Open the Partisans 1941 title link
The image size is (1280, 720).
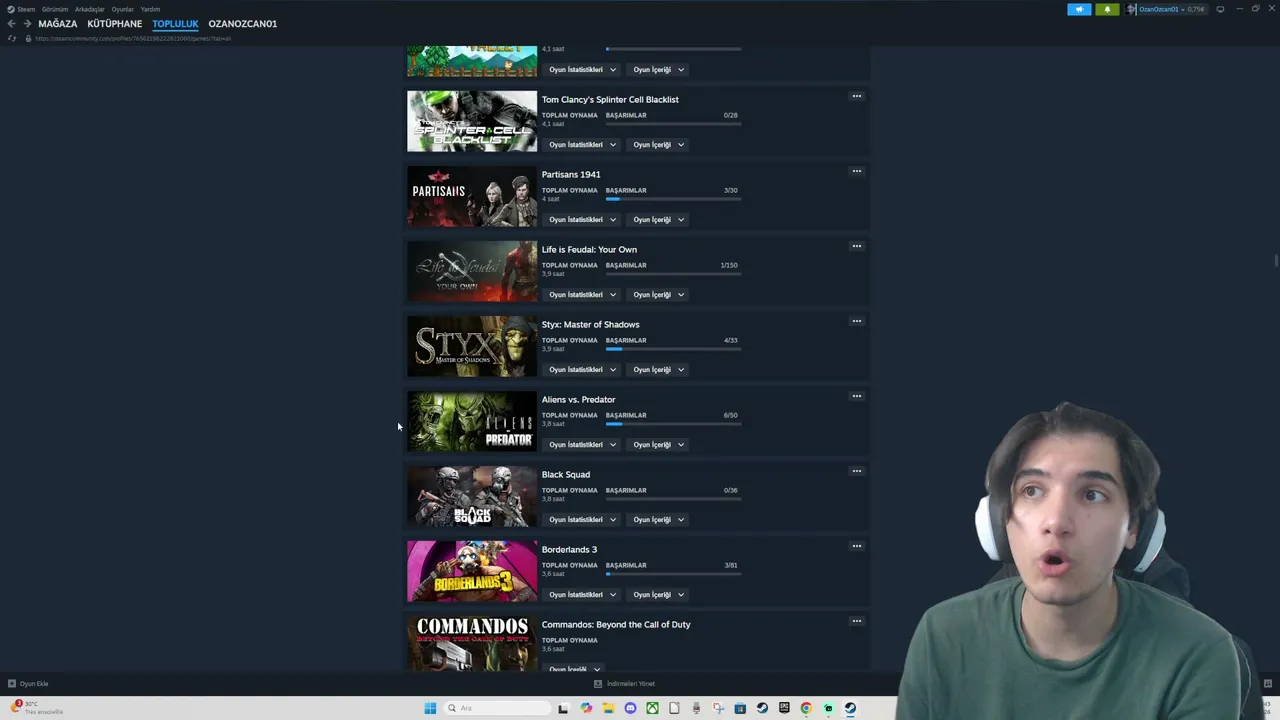click(571, 174)
